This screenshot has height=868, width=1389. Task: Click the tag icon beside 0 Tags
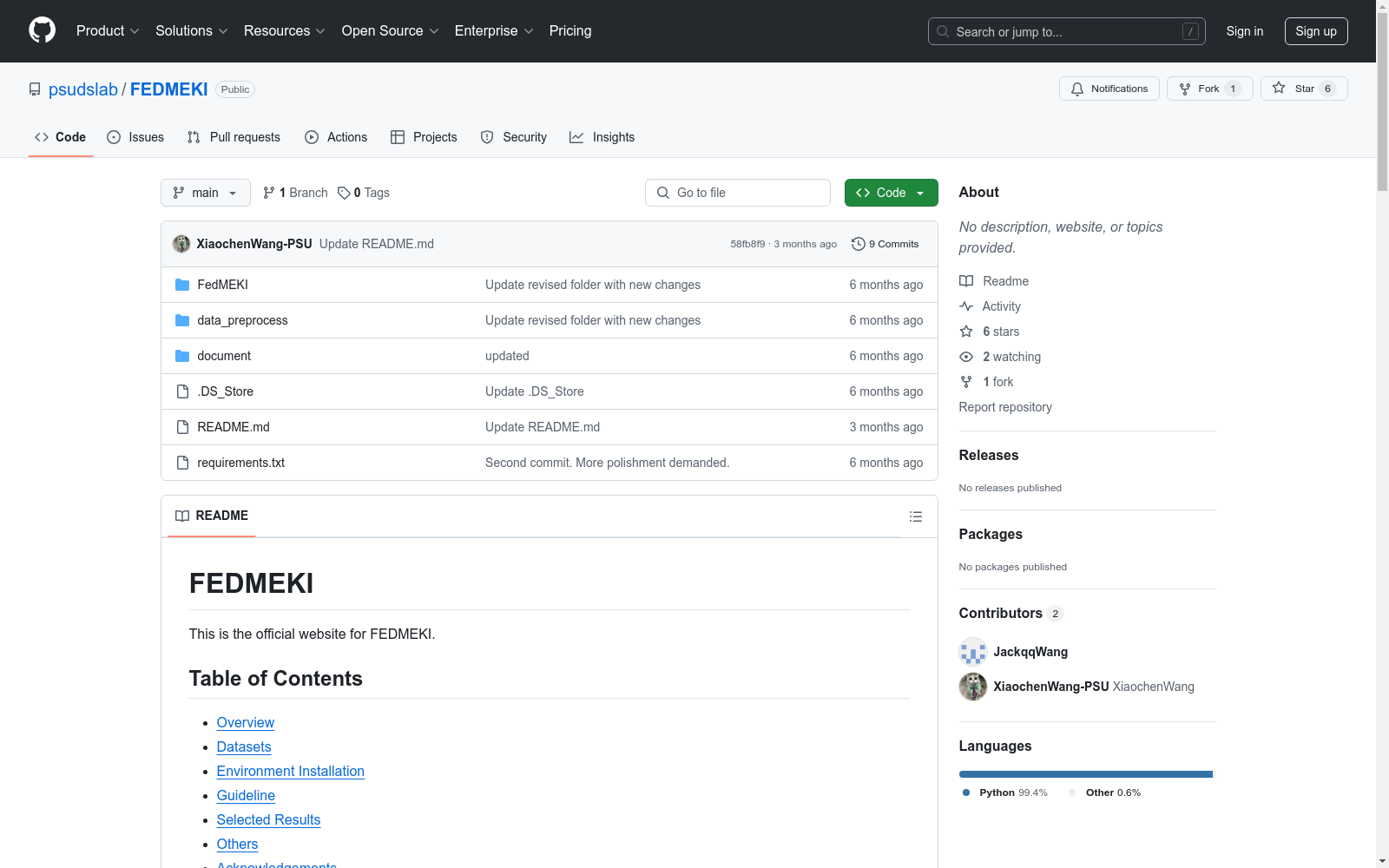click(344, 193)
